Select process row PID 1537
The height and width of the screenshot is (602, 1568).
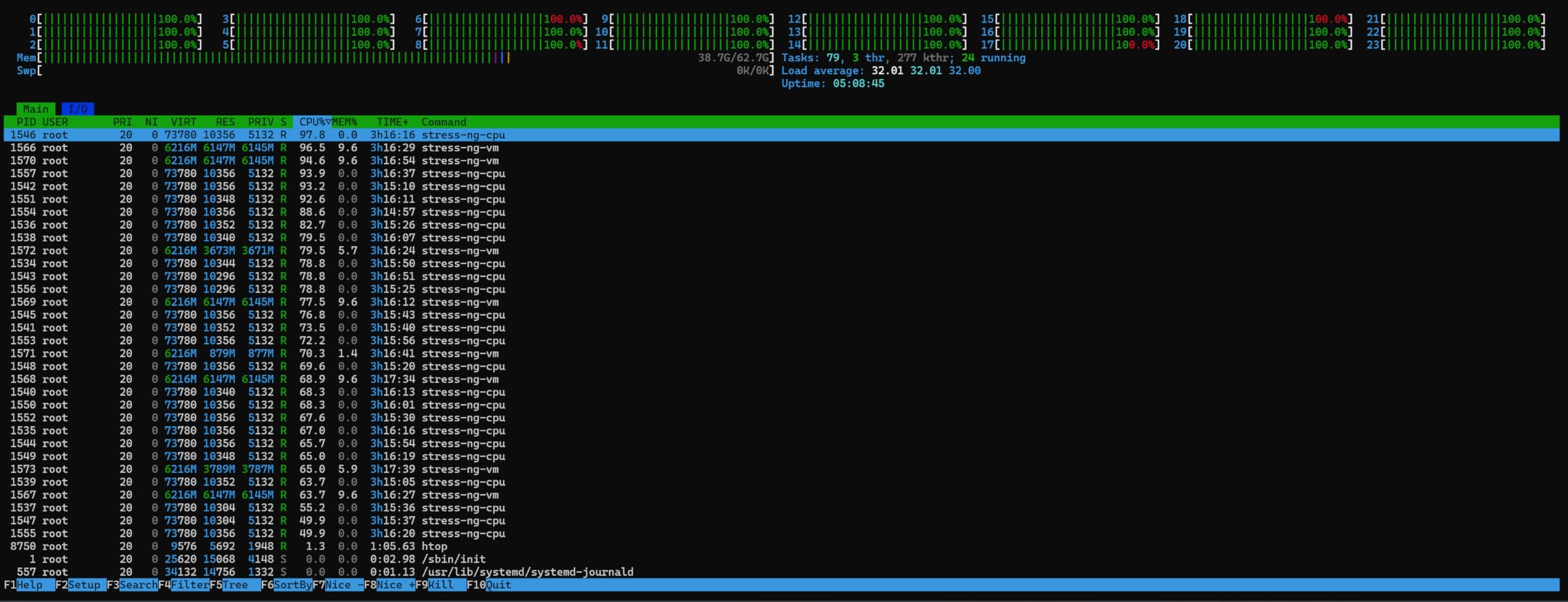click(781, 508)
